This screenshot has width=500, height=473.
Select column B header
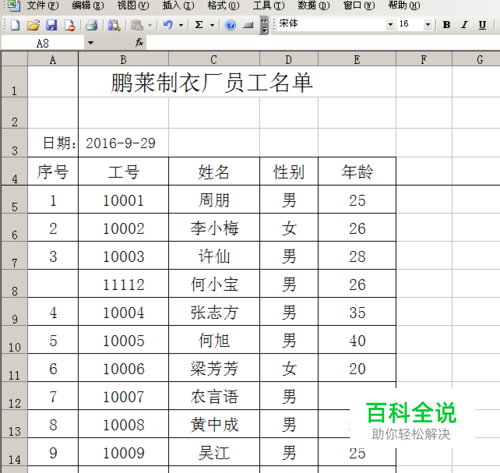pyautogui.click(x=123, y=59)
